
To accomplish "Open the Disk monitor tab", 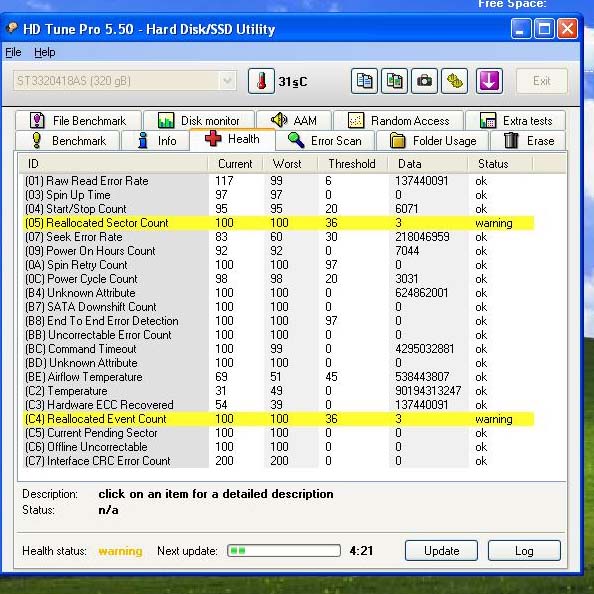I will [199, 121].
